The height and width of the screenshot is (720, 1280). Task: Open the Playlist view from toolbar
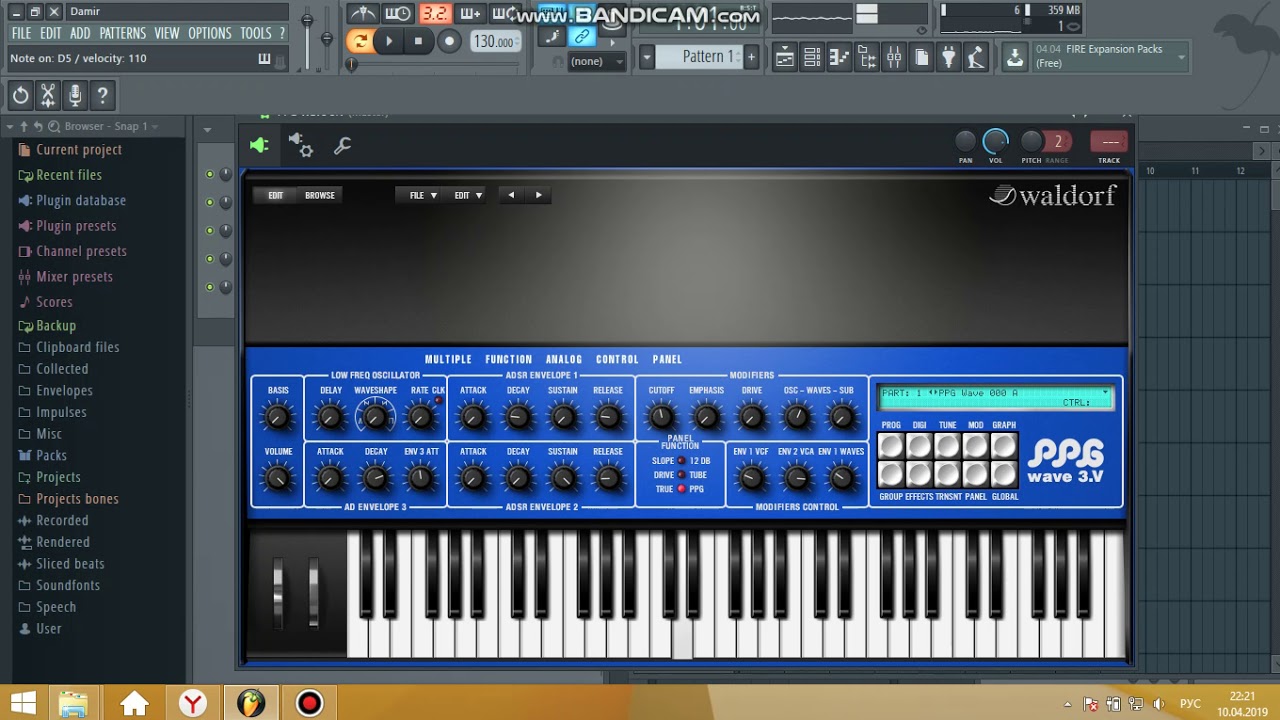point(785,58)
